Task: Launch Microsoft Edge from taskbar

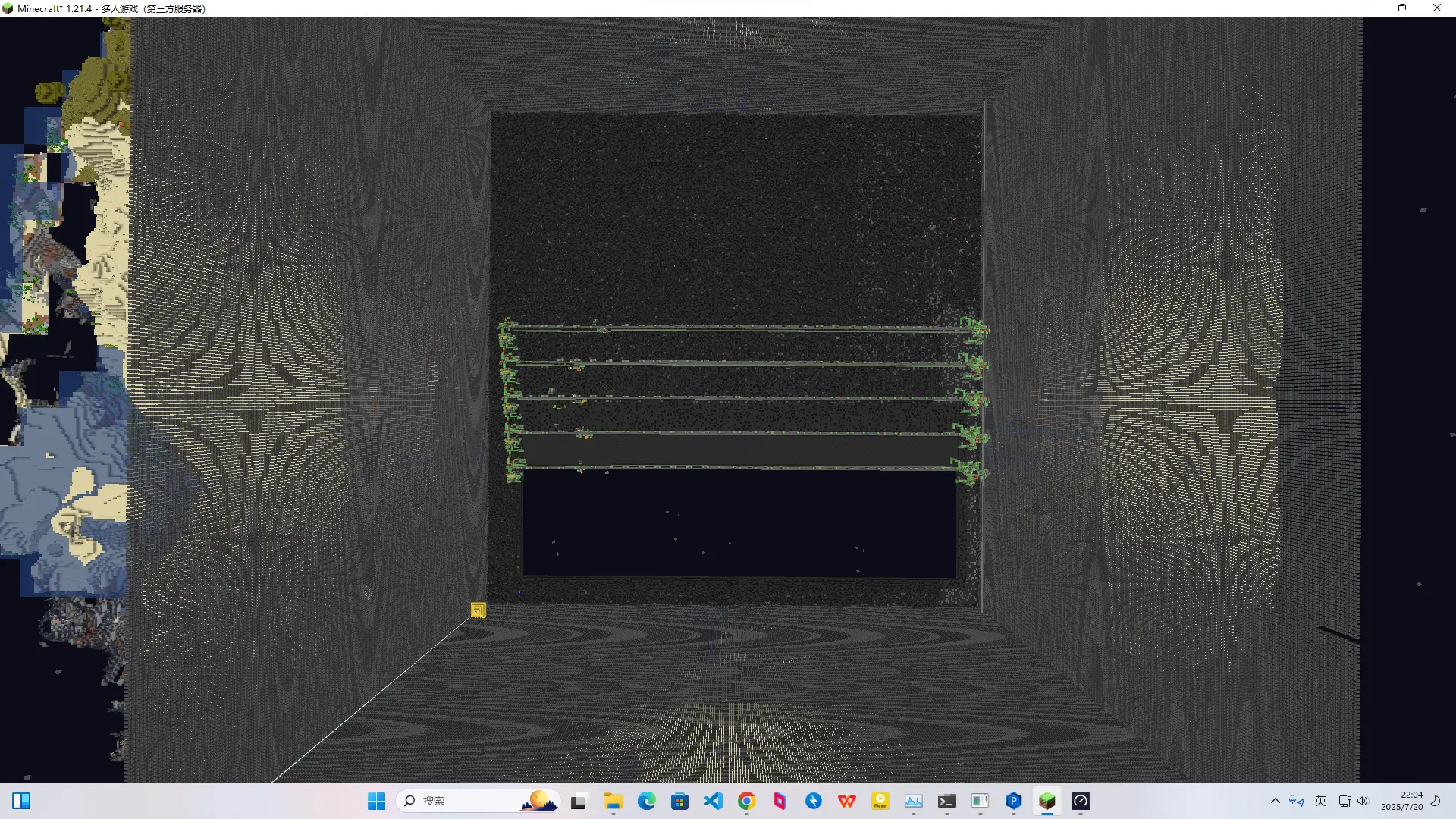Action: (x=646, y=801)
